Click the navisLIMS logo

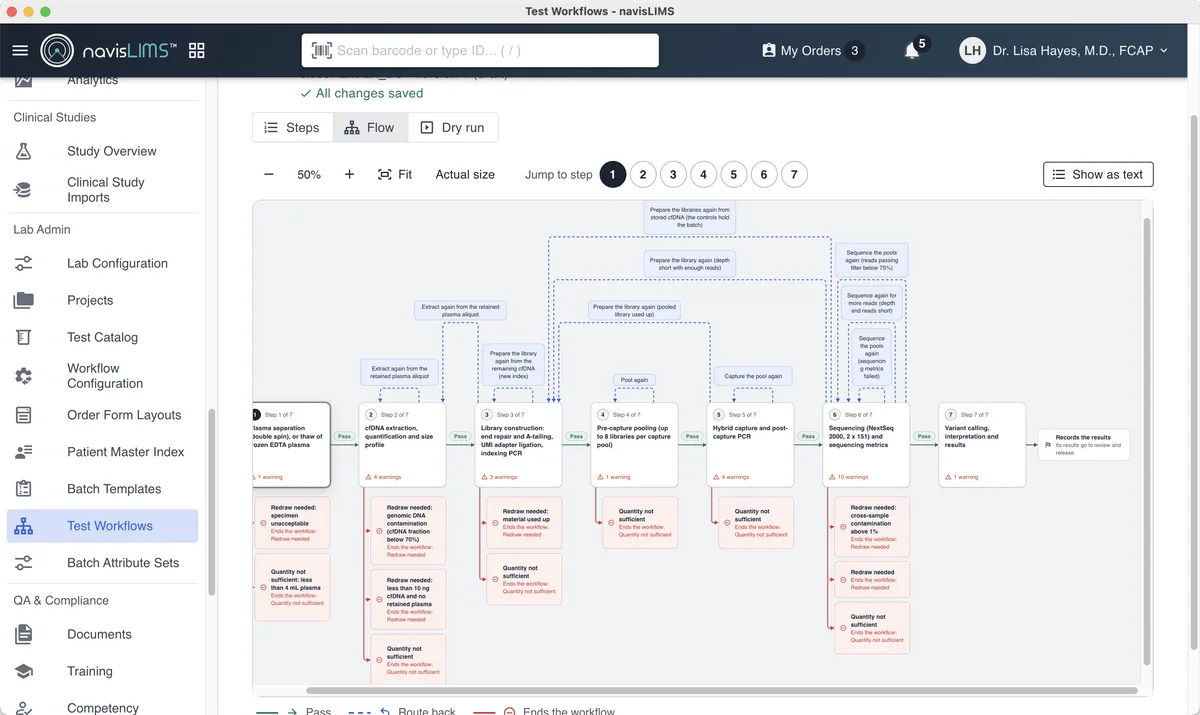click(x=109, y=50)
